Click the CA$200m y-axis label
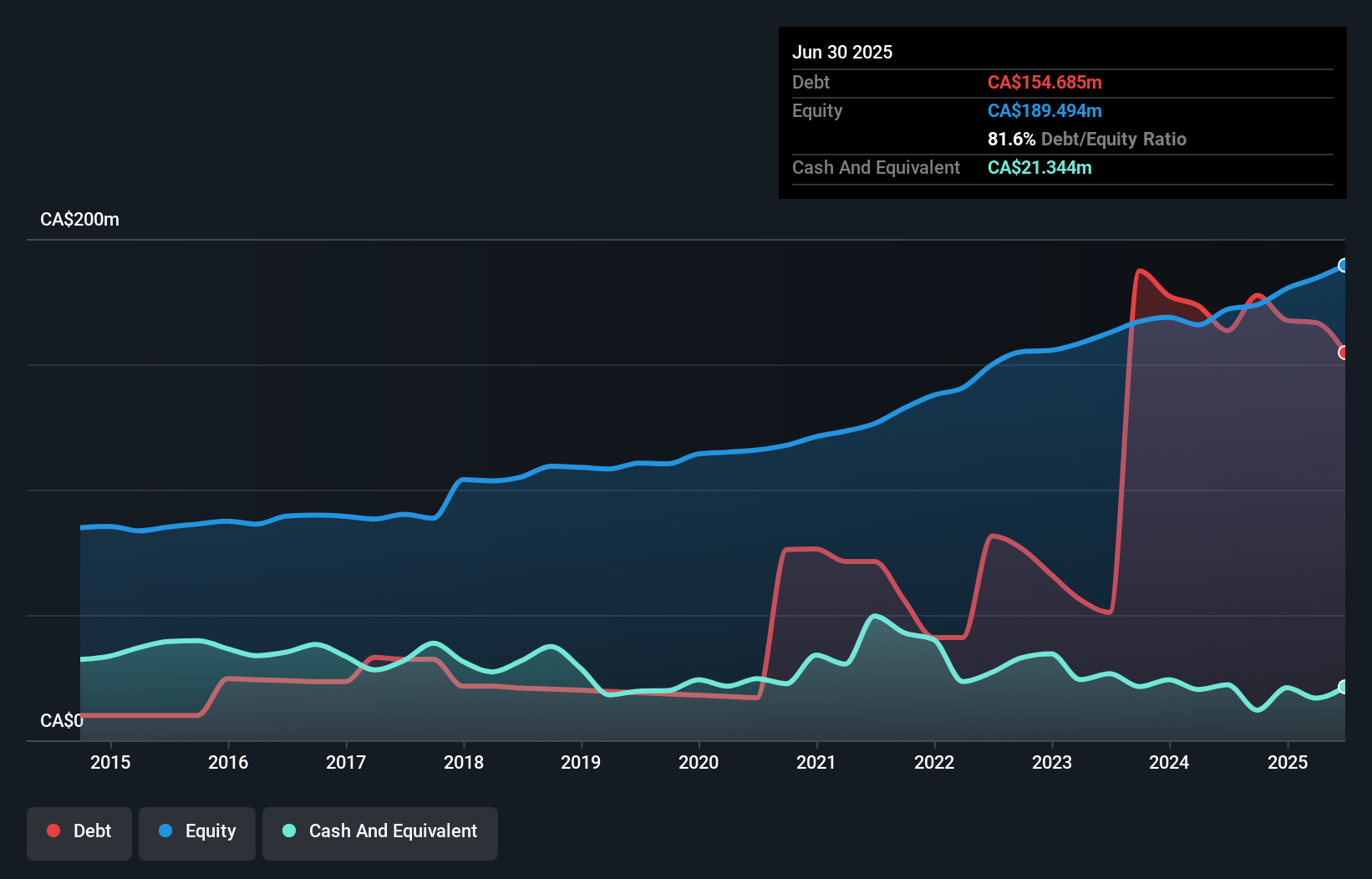The height and width of the screenshot is (879, 1372). tap(80, 220)
